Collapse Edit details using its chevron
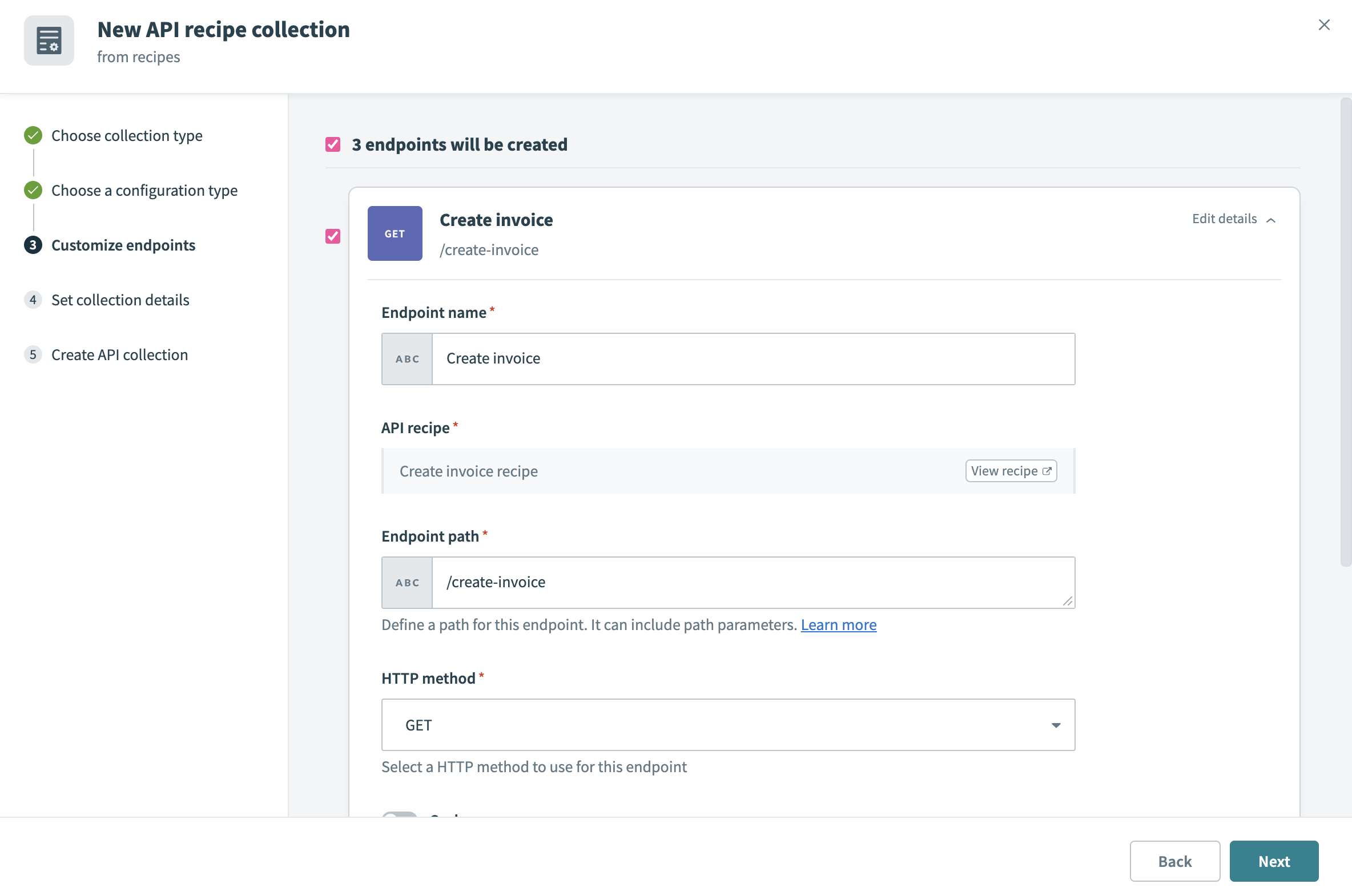The height and width of the screenshot is (896, 1352). pos(1271,219)
